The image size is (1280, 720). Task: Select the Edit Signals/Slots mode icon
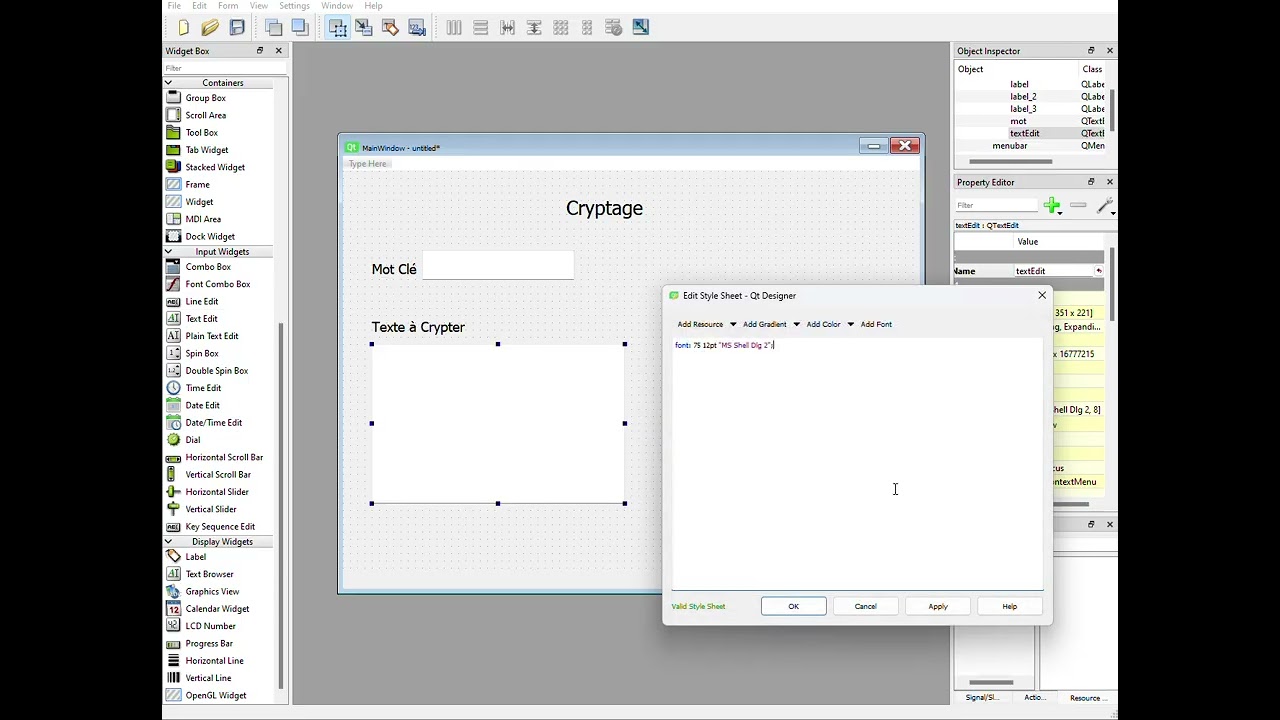[364, 28]
